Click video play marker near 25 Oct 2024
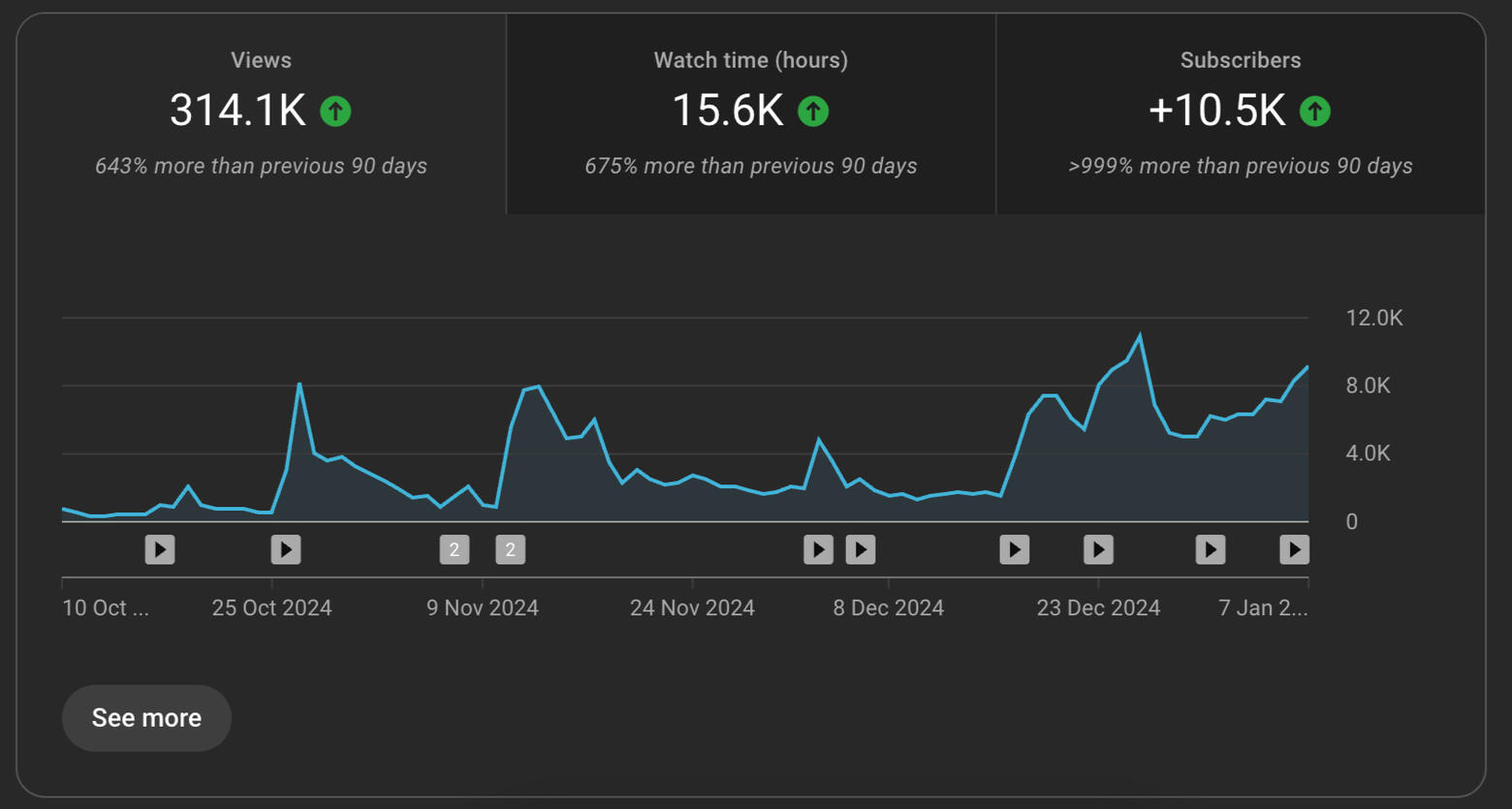The image size is (1512, 809). point(286,549)
